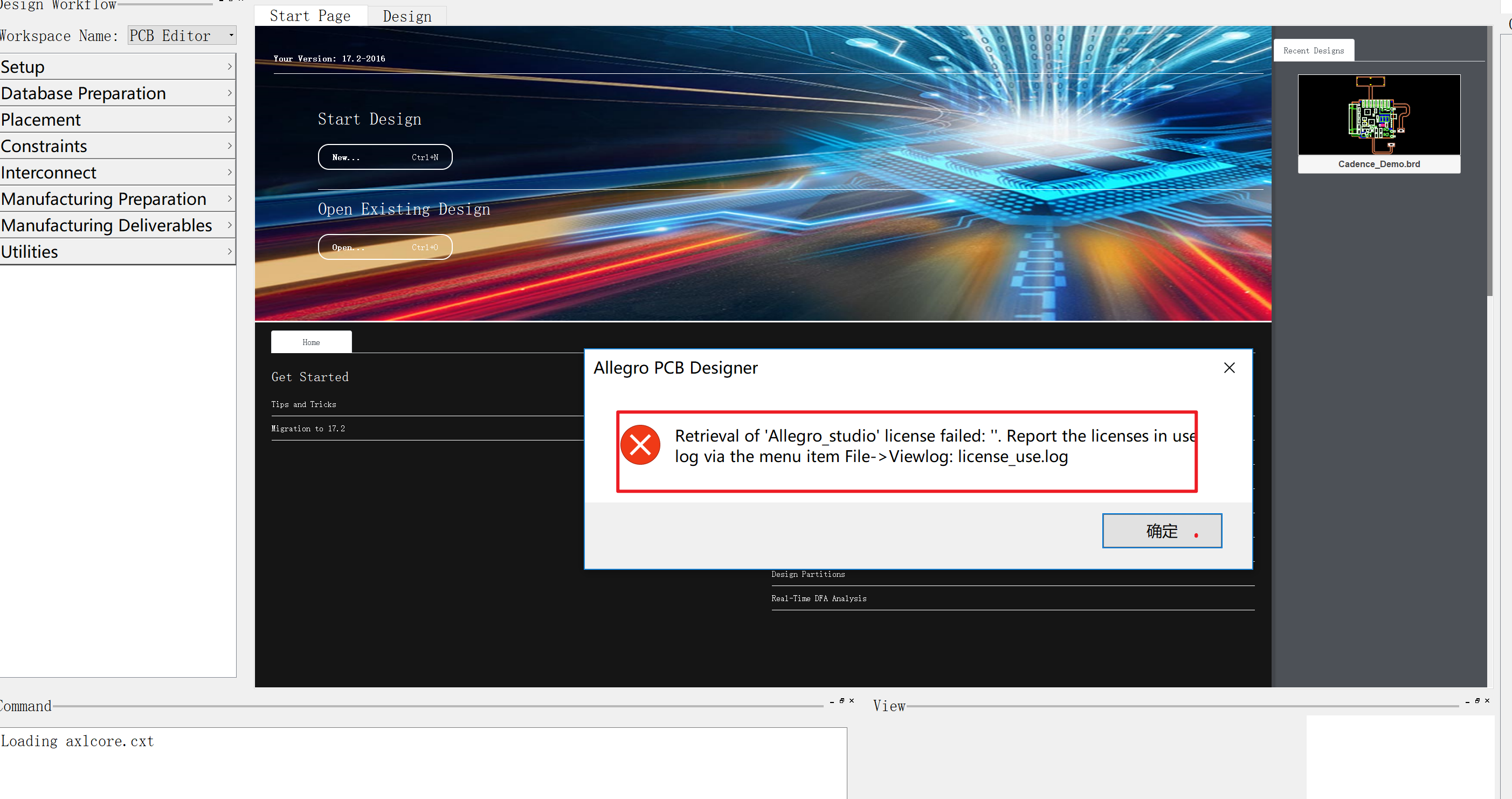Screen dimensions: 1512x799
Task: Open the Cadence_Demo.brd thumbnail
Action: [x=1378, y=115]
